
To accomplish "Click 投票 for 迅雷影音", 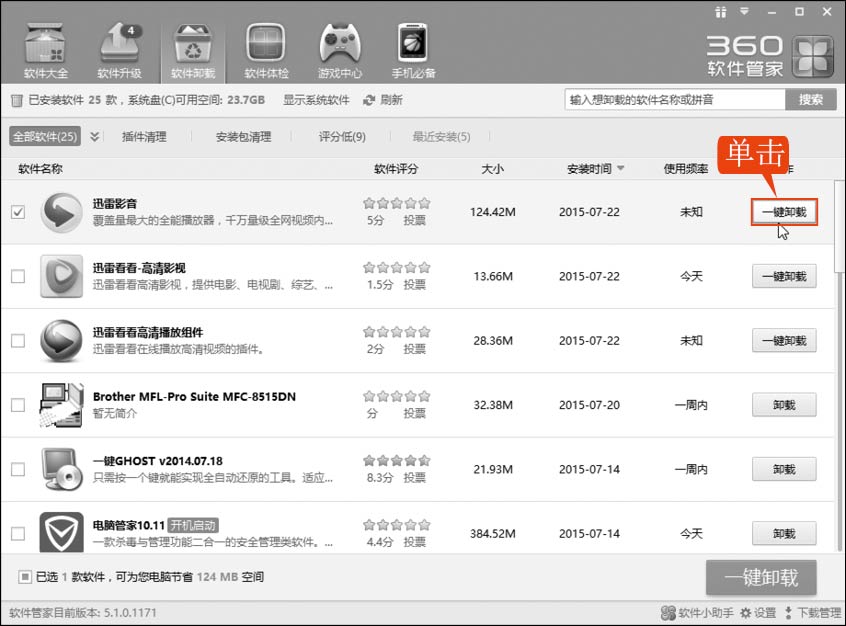I will pyautogui.click(x=414, y=220).
